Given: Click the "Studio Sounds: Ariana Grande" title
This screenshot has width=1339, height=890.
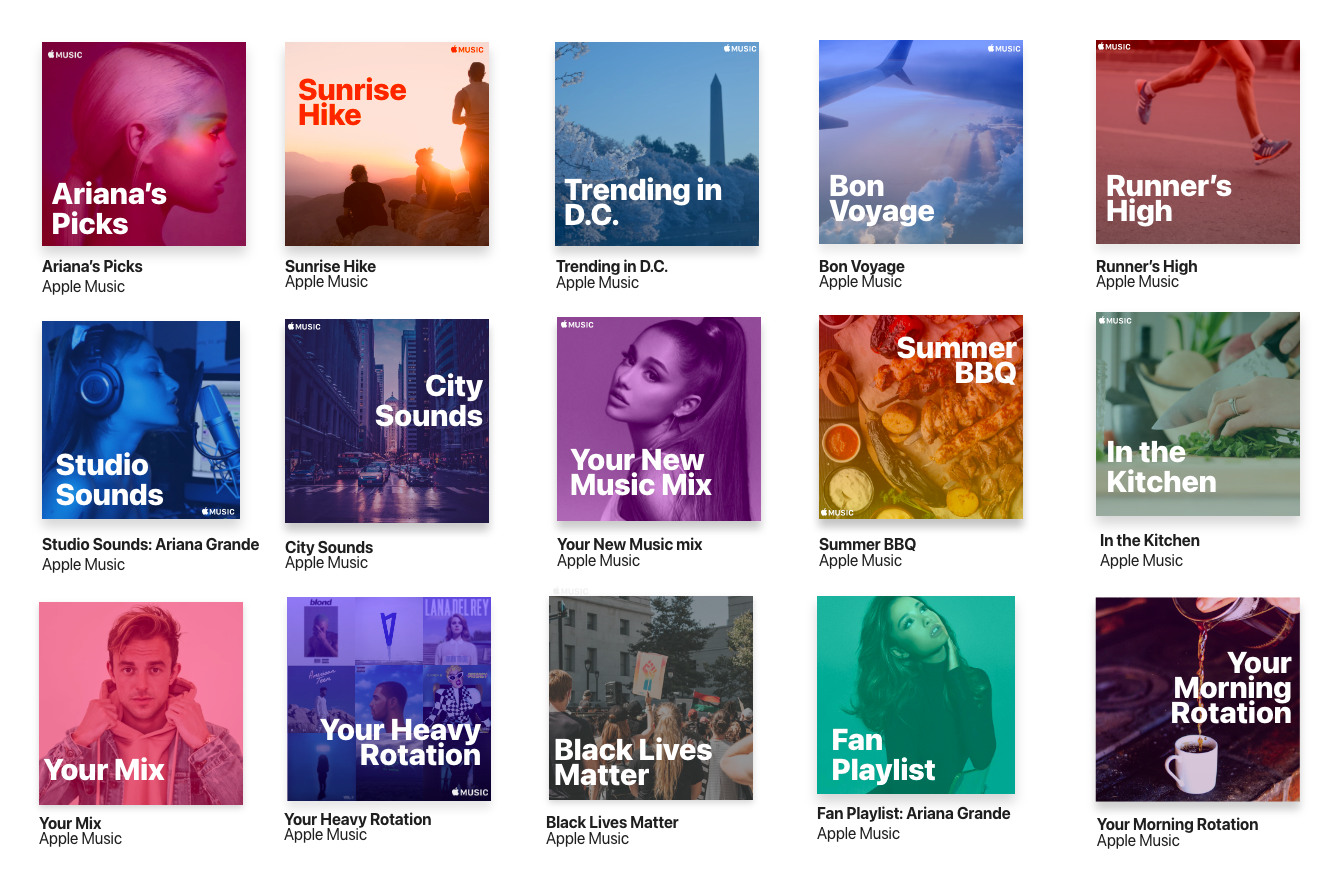Looking at the screenshot, I should pos(151,545).
